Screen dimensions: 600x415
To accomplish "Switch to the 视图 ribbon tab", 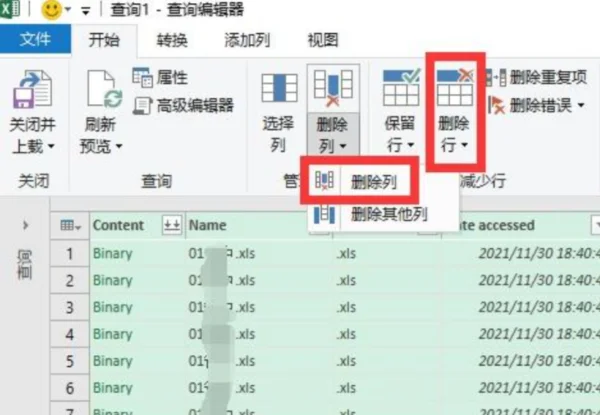I will click(x=323, y=40).
